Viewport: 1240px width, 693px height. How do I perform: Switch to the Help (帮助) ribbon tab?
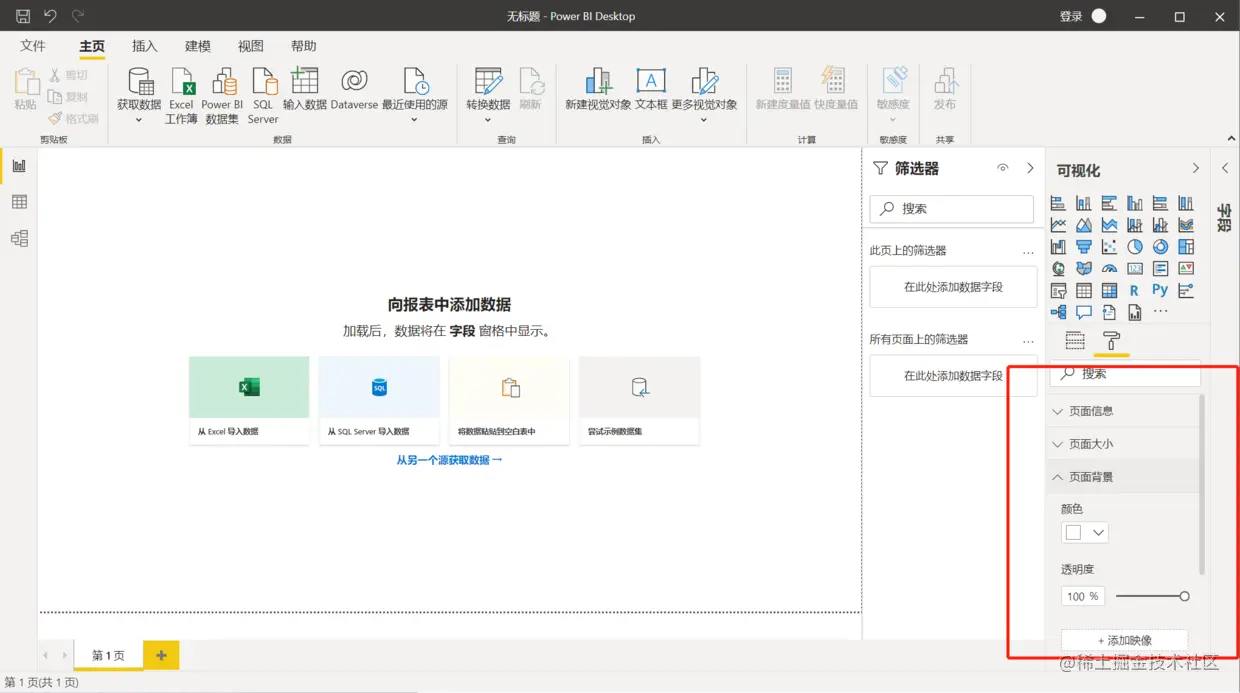click(304, 46)
